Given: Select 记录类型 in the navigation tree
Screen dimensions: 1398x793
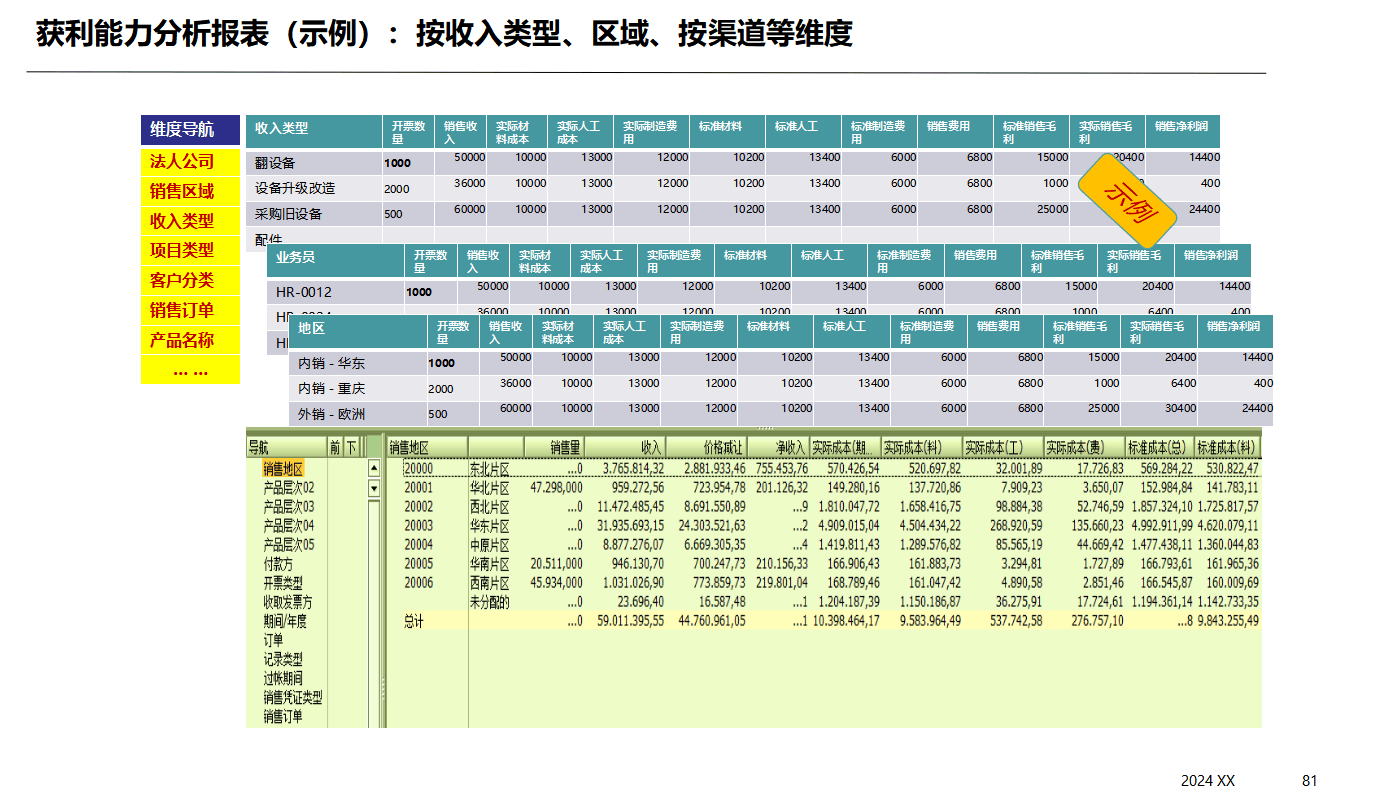Looking at the screenshot, I should click(283, 660).
